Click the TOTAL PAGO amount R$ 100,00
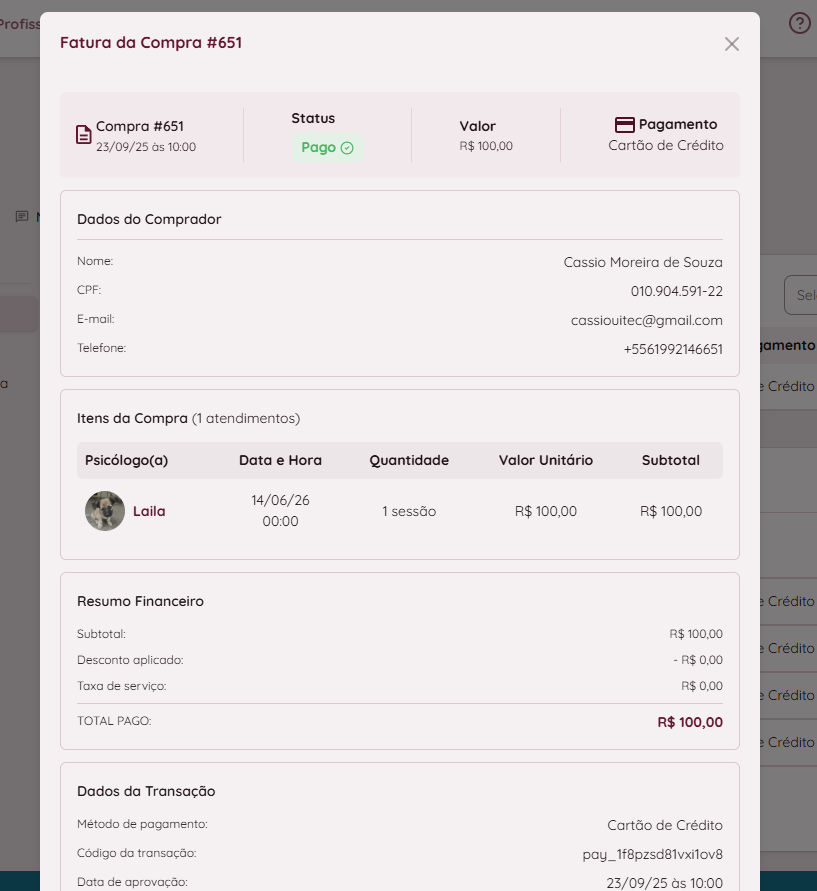The width and height of the screenshot is (817, 891). point(690,722)
